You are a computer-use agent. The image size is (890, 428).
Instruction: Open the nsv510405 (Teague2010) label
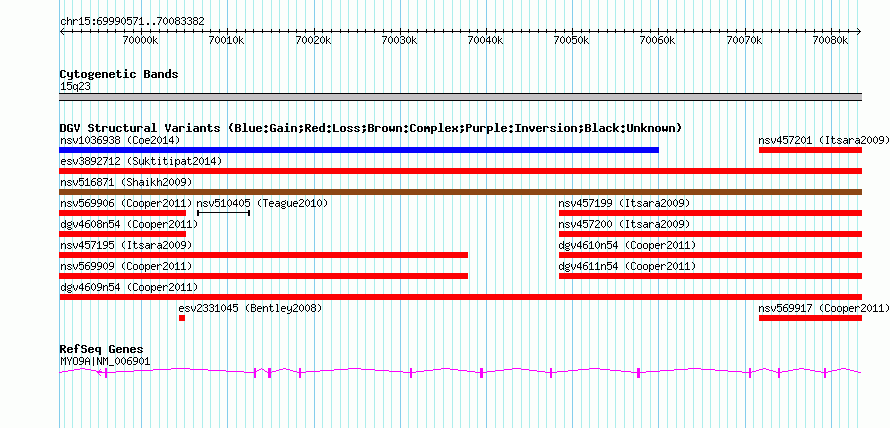coord(262,203)
